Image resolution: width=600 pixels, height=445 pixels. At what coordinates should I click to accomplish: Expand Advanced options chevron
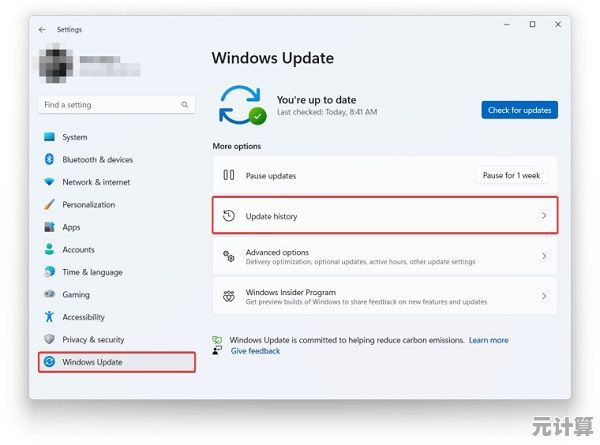(x=544, y=257)
